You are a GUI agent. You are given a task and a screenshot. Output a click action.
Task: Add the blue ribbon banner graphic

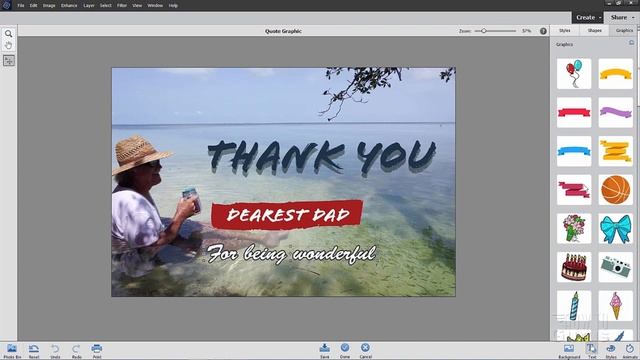[574, 151]
